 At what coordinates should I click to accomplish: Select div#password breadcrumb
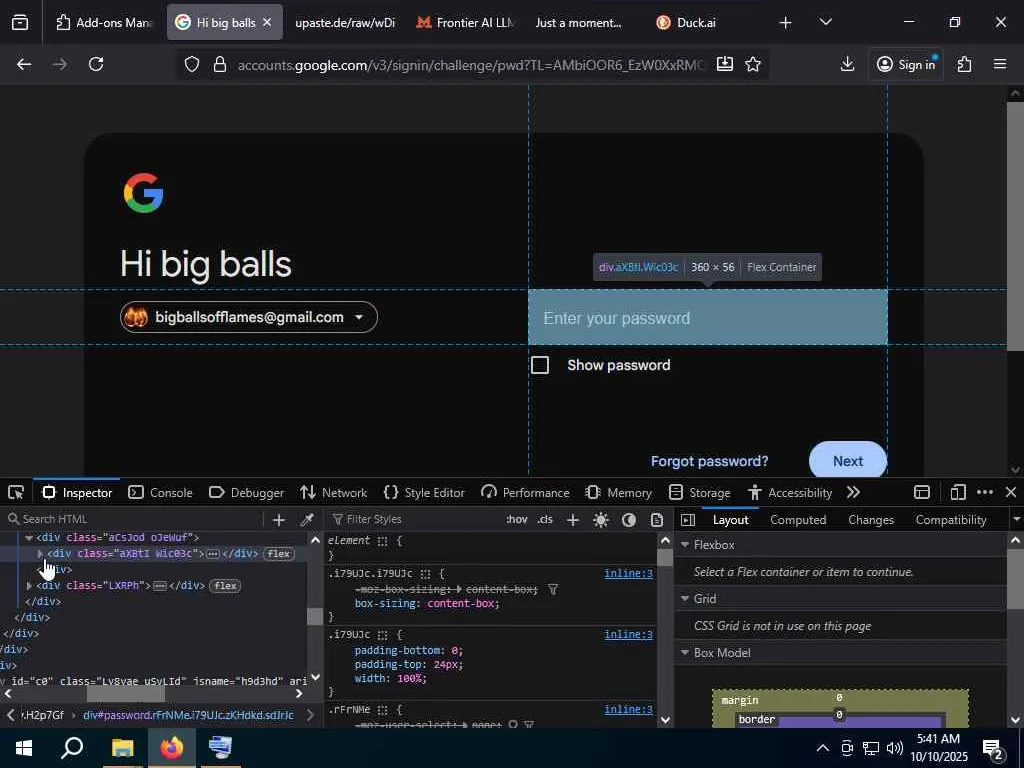[188, 715]
